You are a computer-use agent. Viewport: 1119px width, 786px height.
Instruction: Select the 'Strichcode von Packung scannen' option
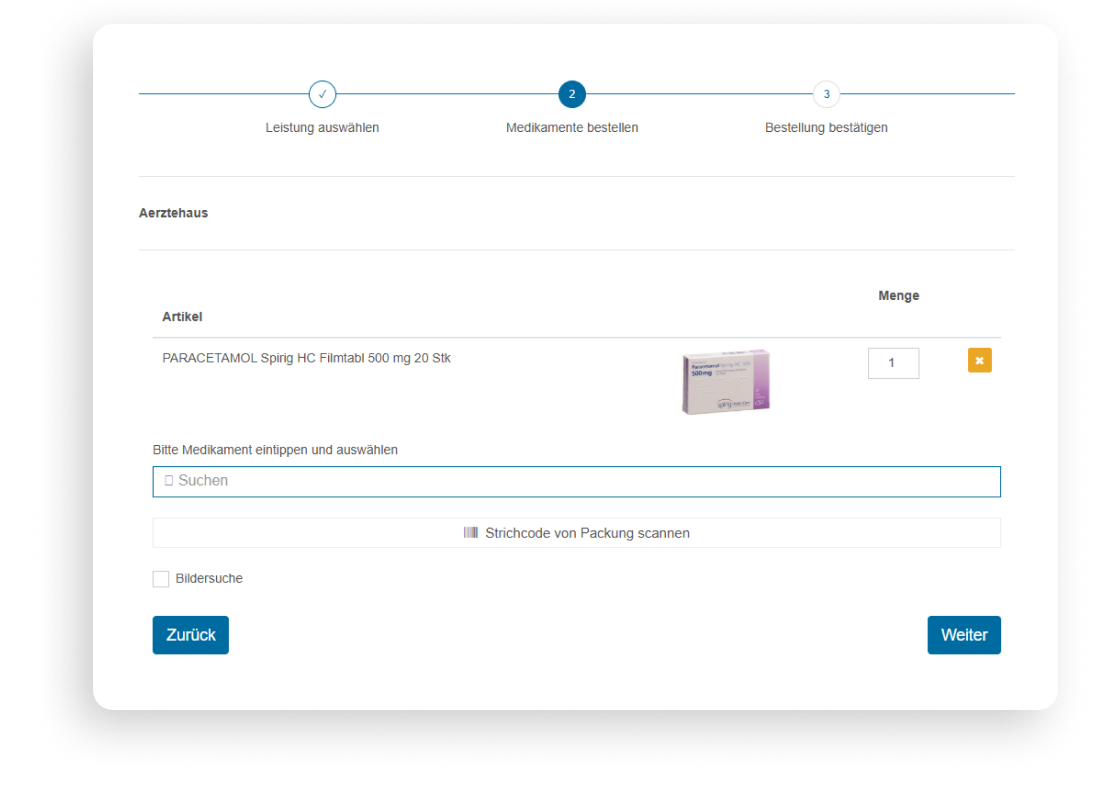click(576, 533)
